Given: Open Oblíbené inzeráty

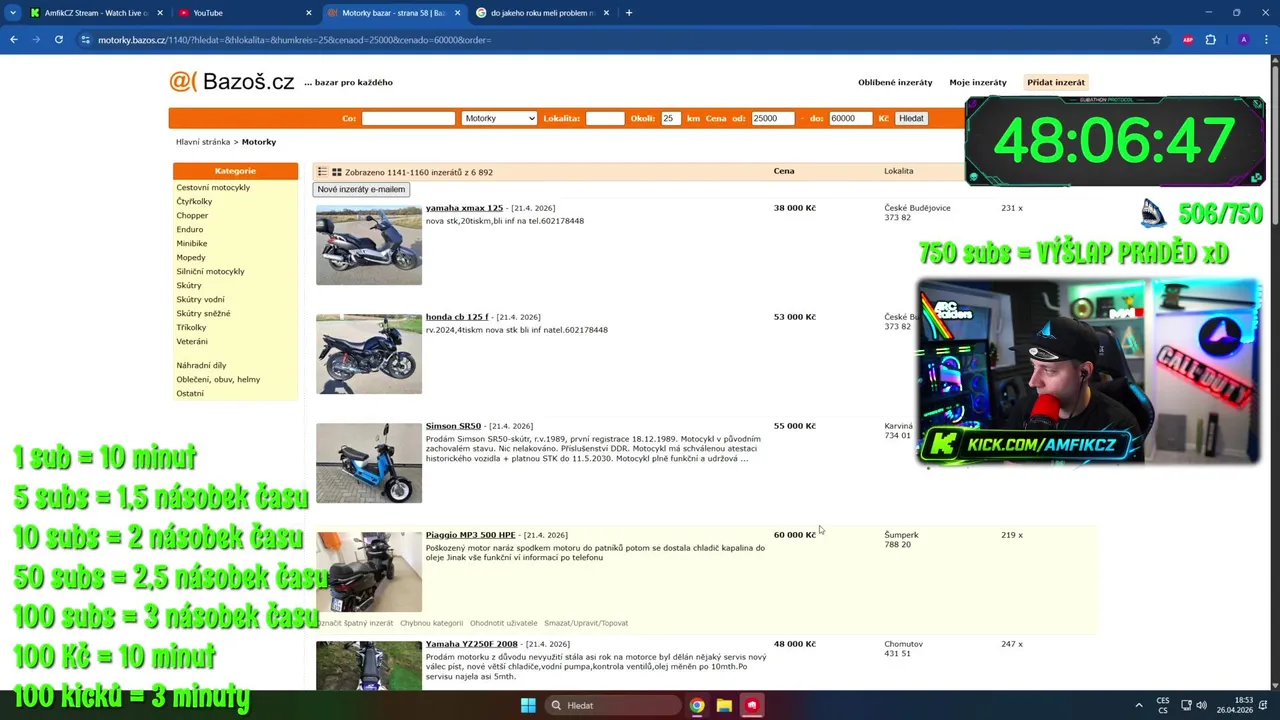Looking at the screenshot, I should (x=895, y=82).
